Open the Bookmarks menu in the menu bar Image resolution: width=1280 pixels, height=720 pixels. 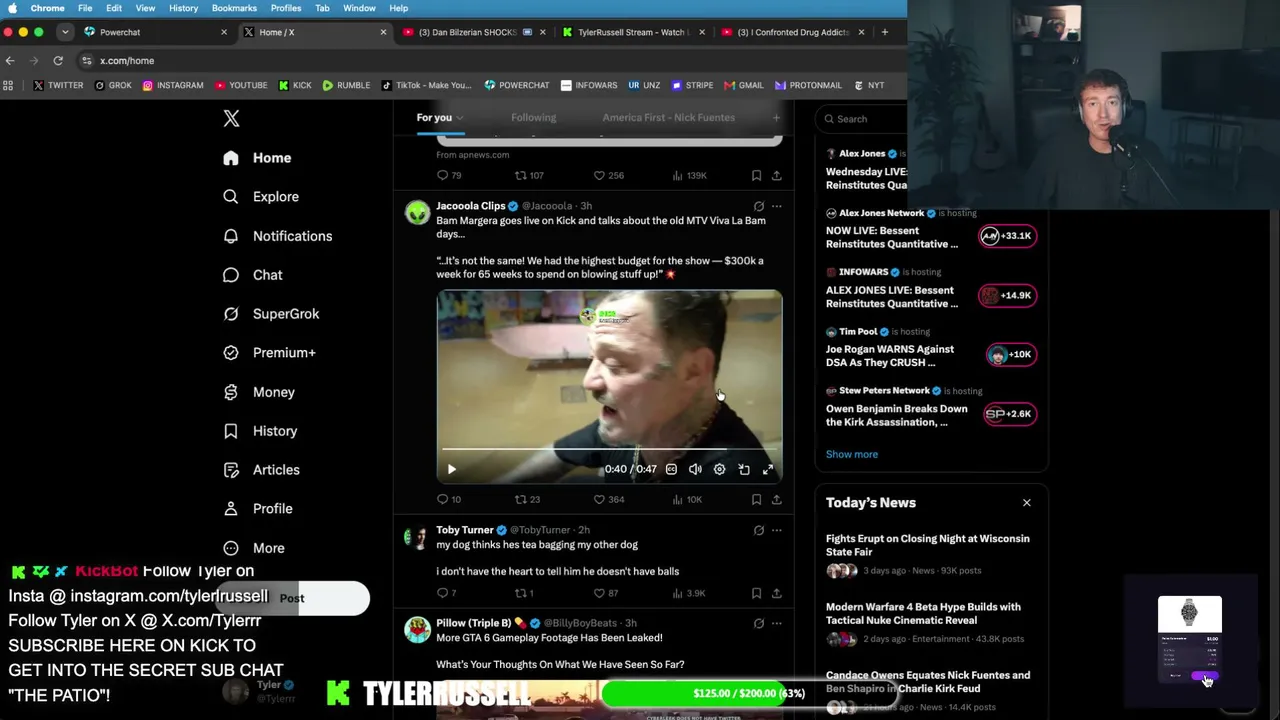point(234,8)
